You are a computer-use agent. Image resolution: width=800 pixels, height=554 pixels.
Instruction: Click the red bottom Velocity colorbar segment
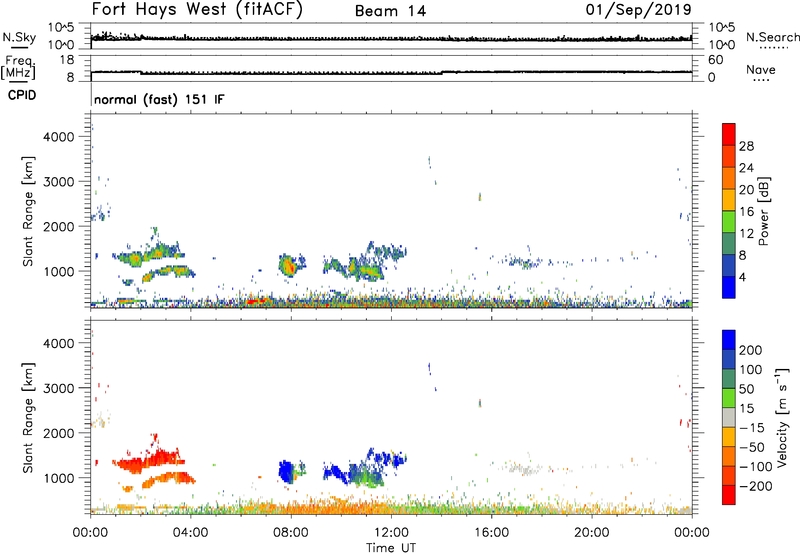pyautogui.click(x=729, y=495)
